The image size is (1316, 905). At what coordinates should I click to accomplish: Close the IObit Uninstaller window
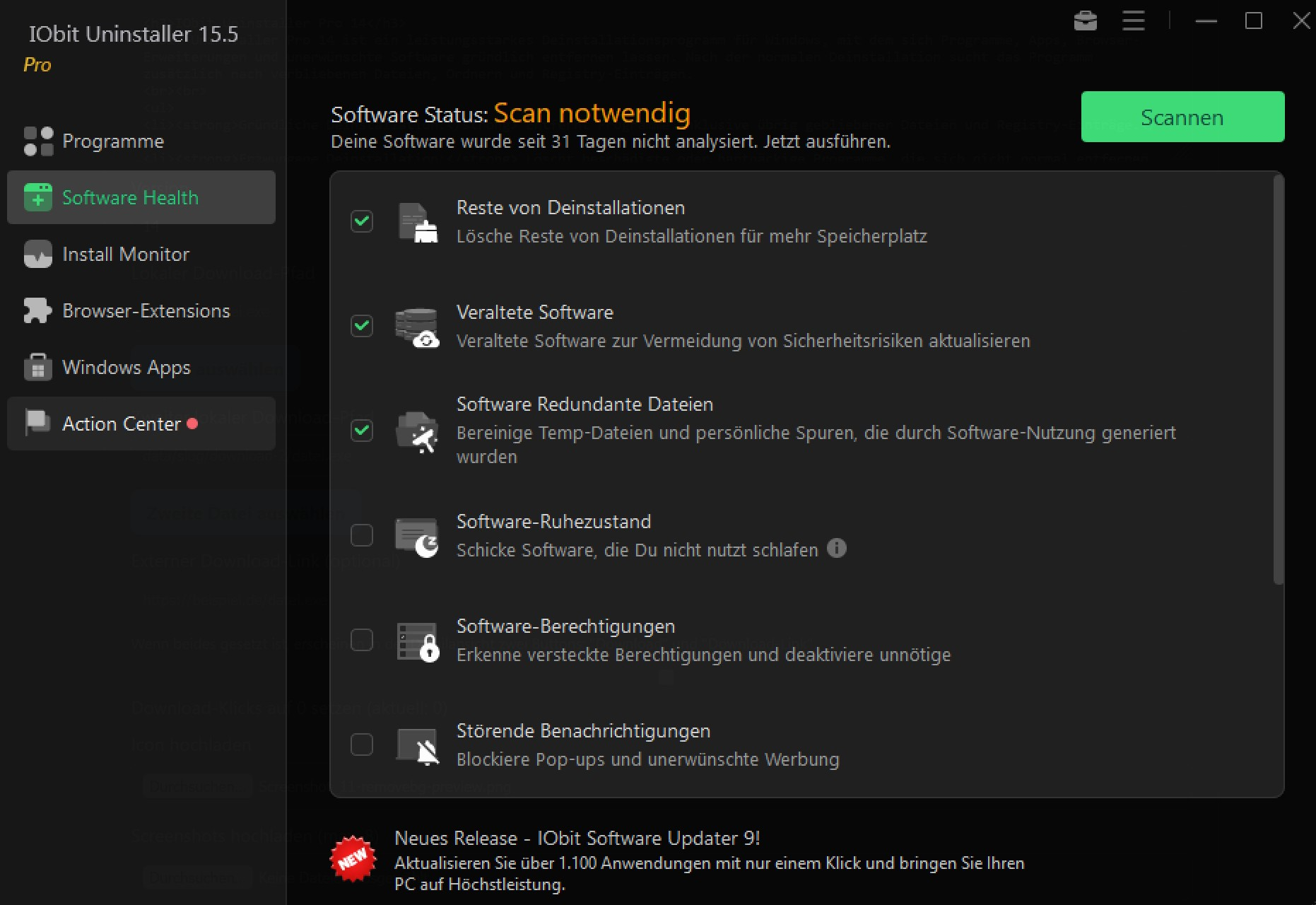pos(1301,21)
